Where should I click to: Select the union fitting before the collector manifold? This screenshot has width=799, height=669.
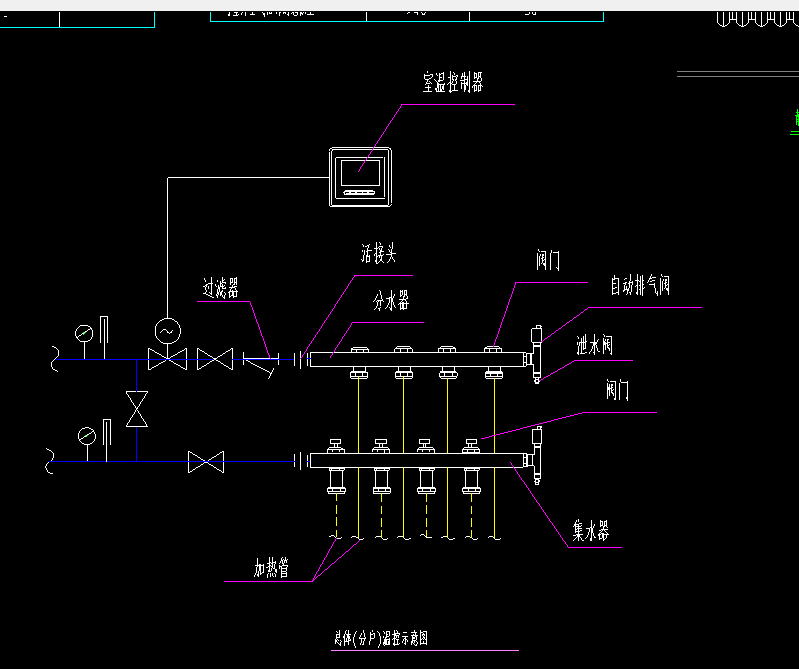pos(302,461)
